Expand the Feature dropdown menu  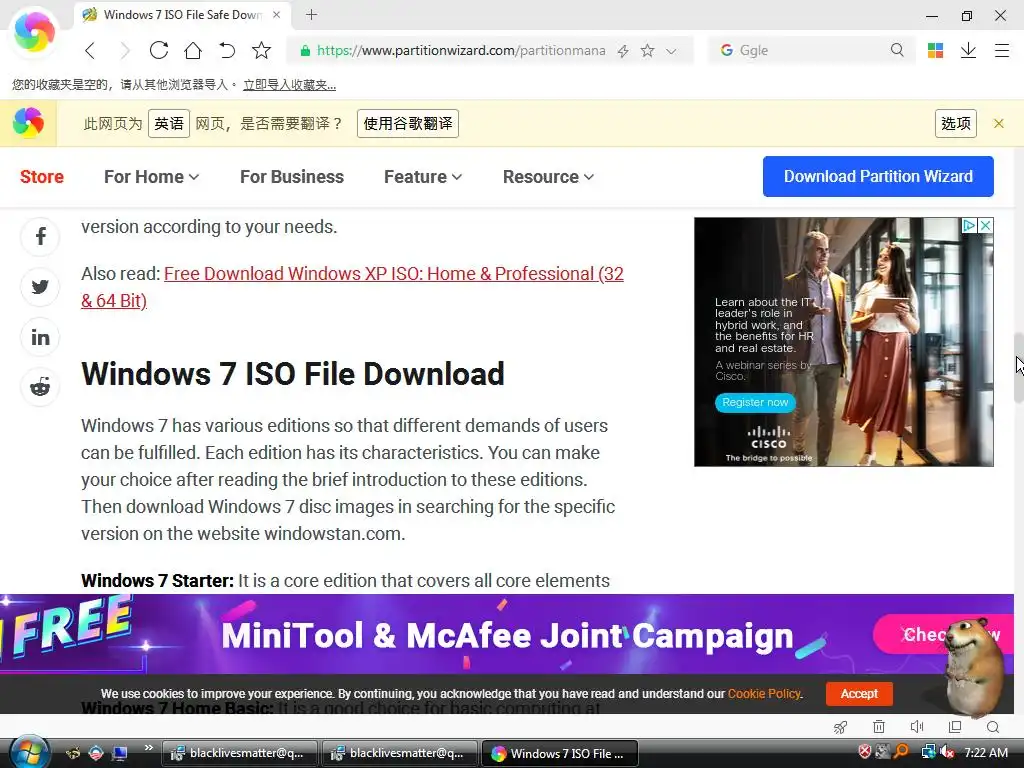pyautogui.click(x=423, y=176)
